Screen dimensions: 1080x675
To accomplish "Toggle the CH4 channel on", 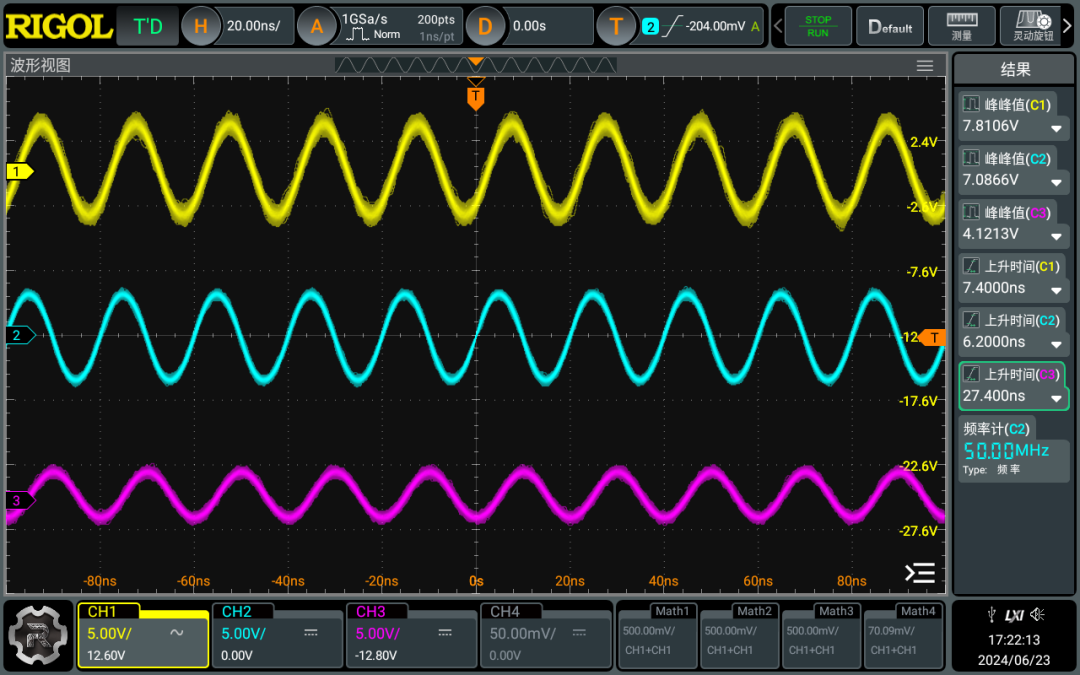I will [546, 634].
